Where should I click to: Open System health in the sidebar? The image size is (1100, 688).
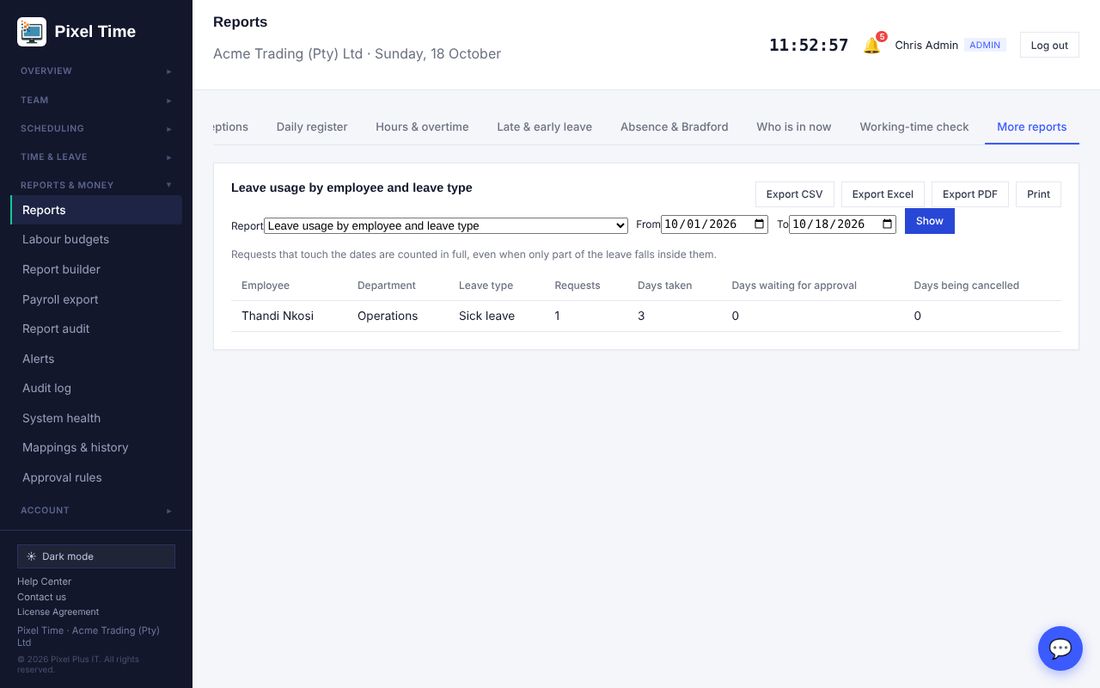[x=96, y=418]
